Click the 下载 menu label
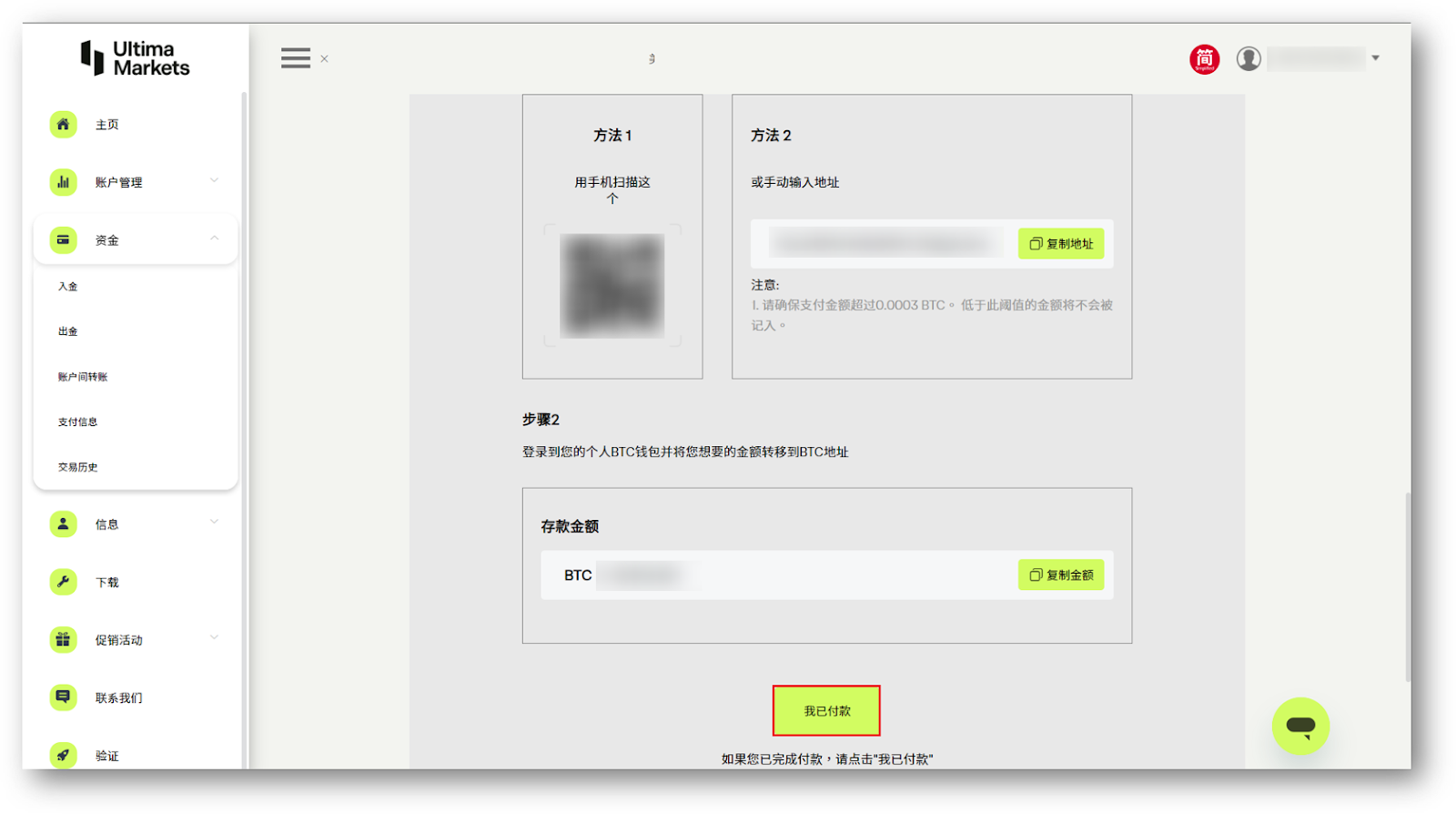The image size is (1456, 814). [107, 583]
